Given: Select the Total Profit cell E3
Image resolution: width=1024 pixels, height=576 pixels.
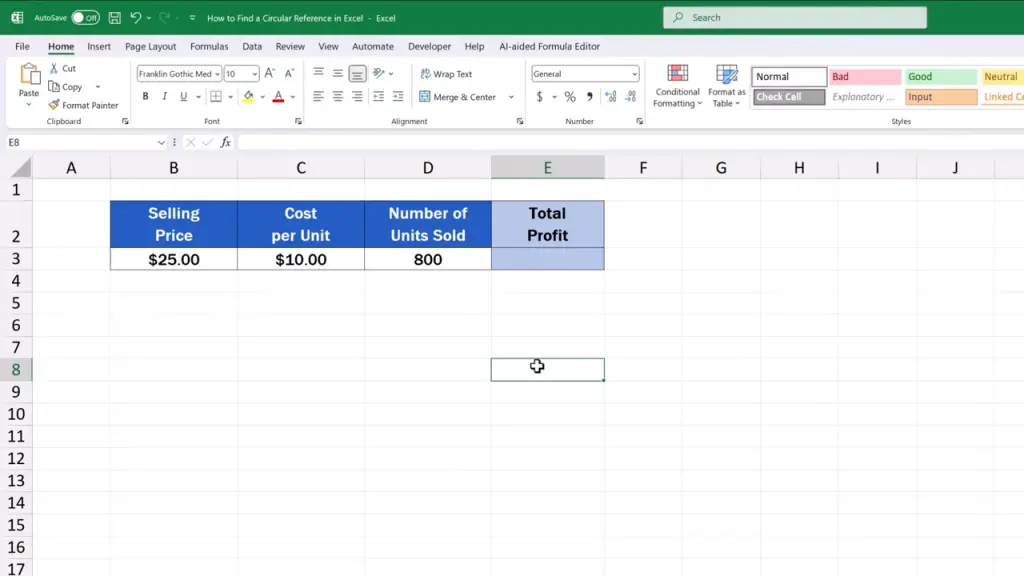Looking at the screenshot, I should coord(547,259).
